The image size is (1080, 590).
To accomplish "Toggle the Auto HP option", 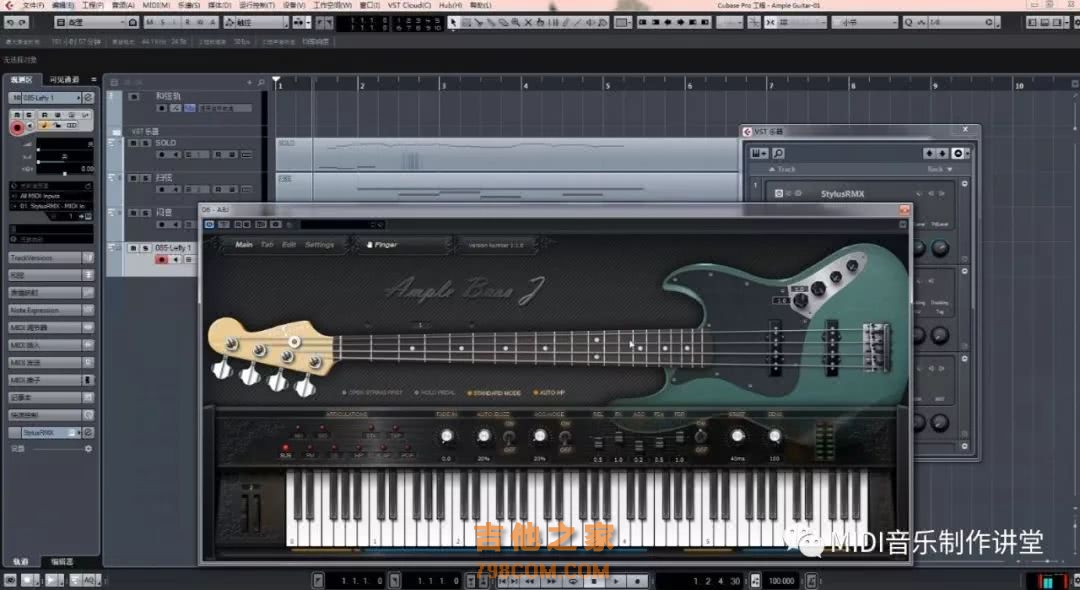I will 549,393.
